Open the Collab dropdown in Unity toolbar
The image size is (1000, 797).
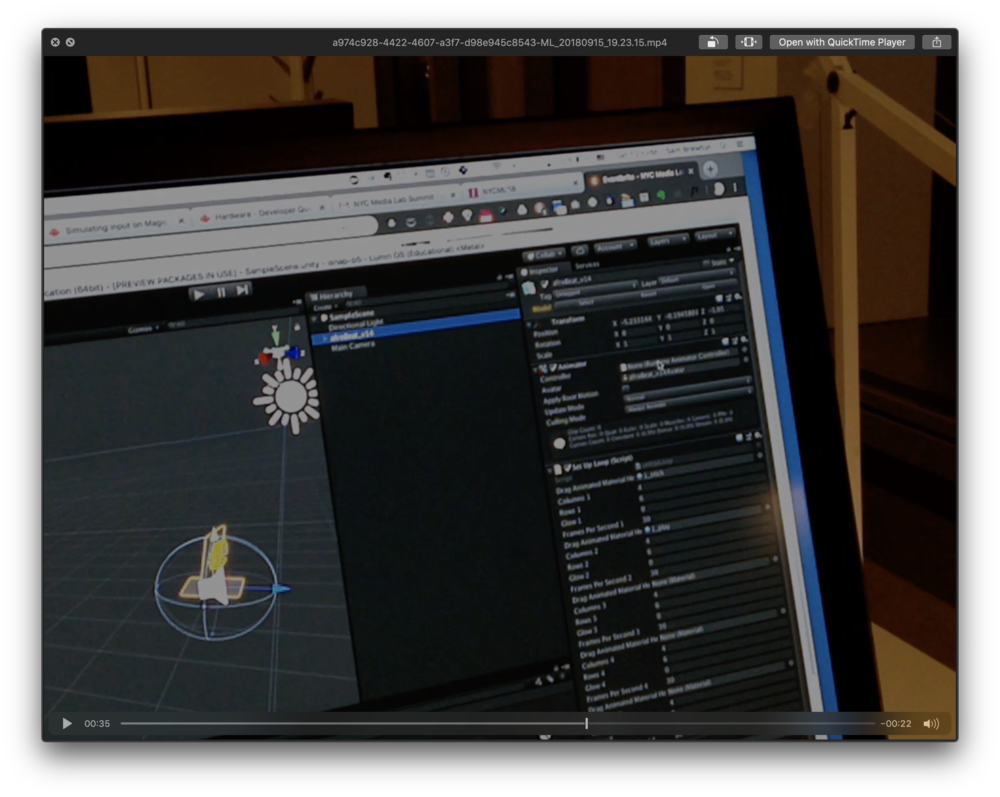click(x=546, y=256)
